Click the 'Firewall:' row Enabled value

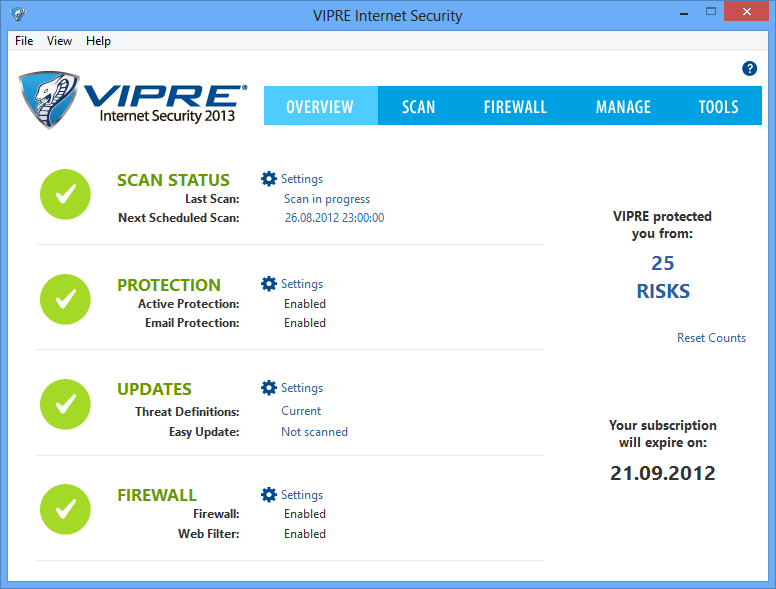(x=305, y=514)
